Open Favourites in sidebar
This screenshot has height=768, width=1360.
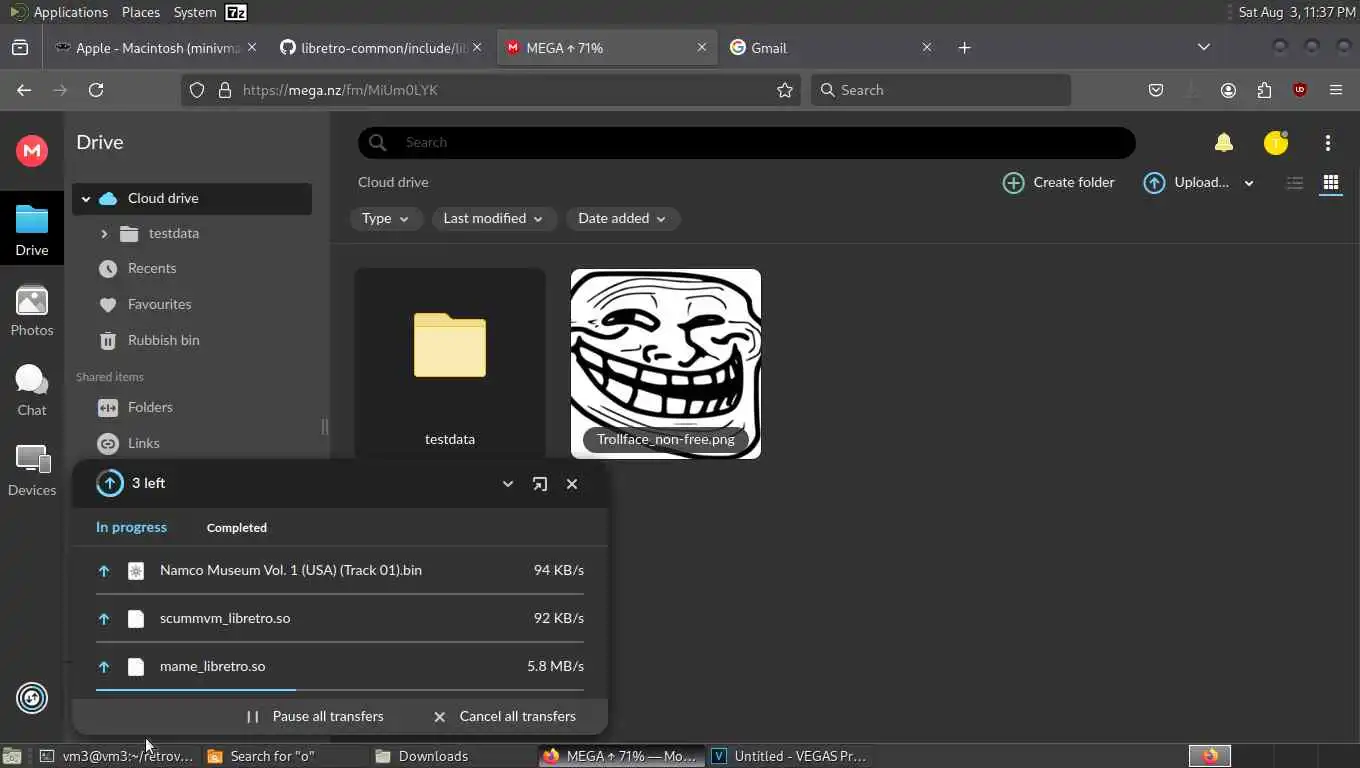pyautogui.click(x=159, y=305)
